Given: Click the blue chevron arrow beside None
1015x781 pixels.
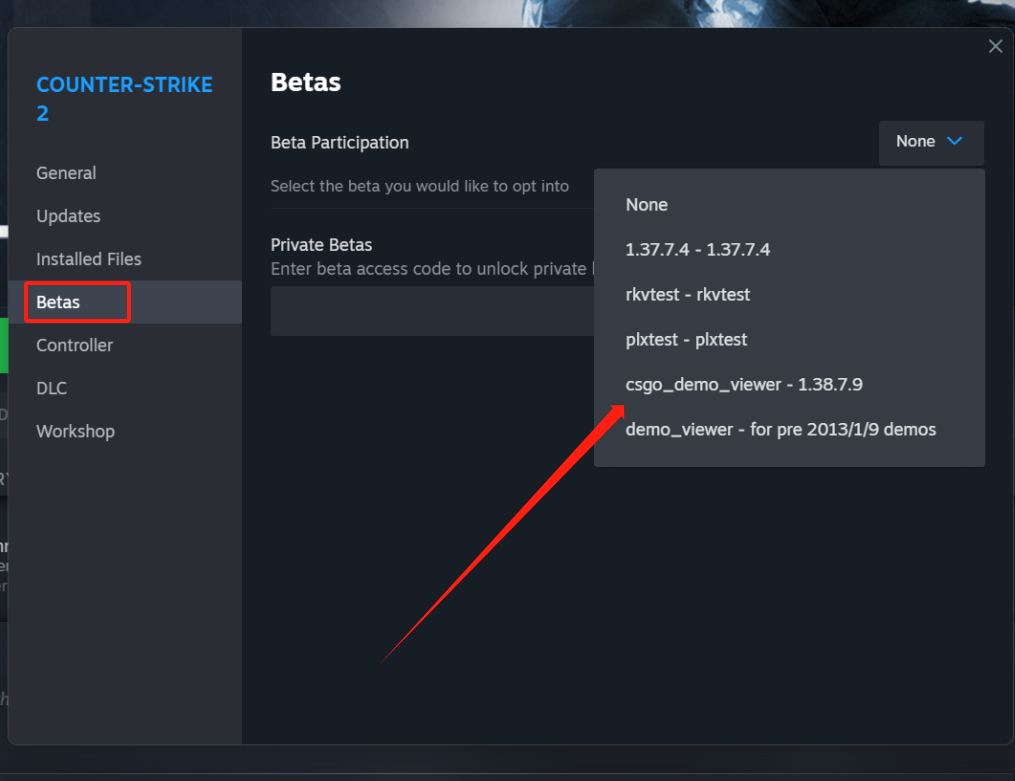Looking at the screenshot, I should 954,142.
